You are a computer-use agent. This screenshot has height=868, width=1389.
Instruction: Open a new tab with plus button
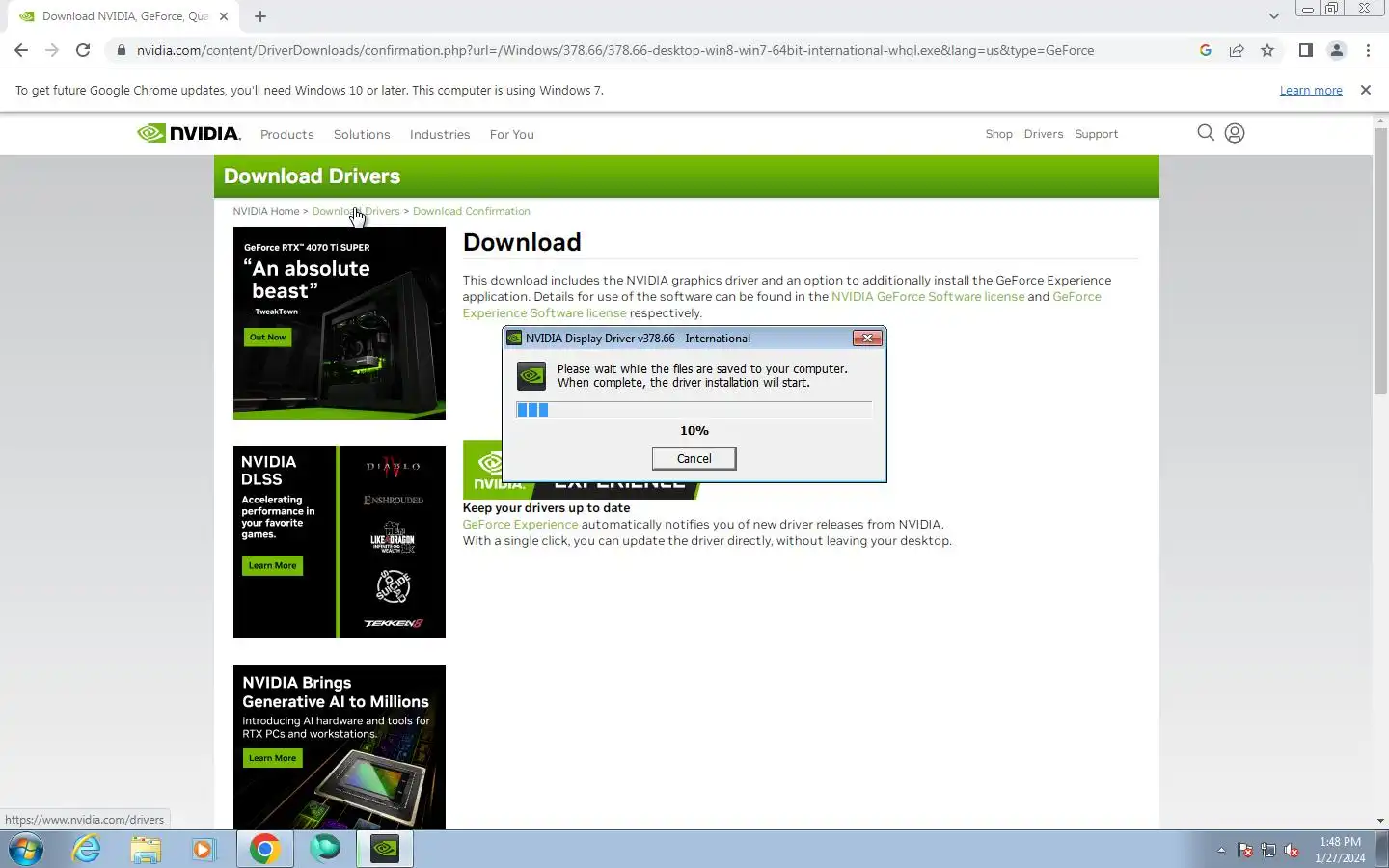tap(260, 16)
